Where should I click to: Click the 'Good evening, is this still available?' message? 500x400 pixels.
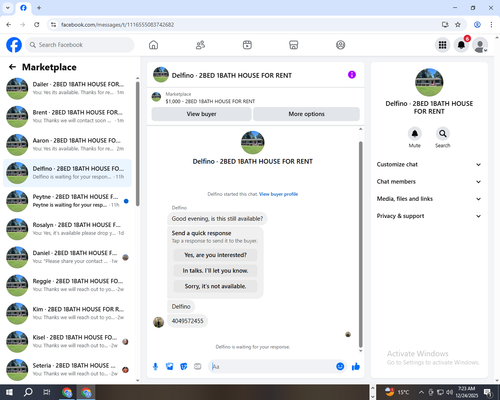[217, 219]
